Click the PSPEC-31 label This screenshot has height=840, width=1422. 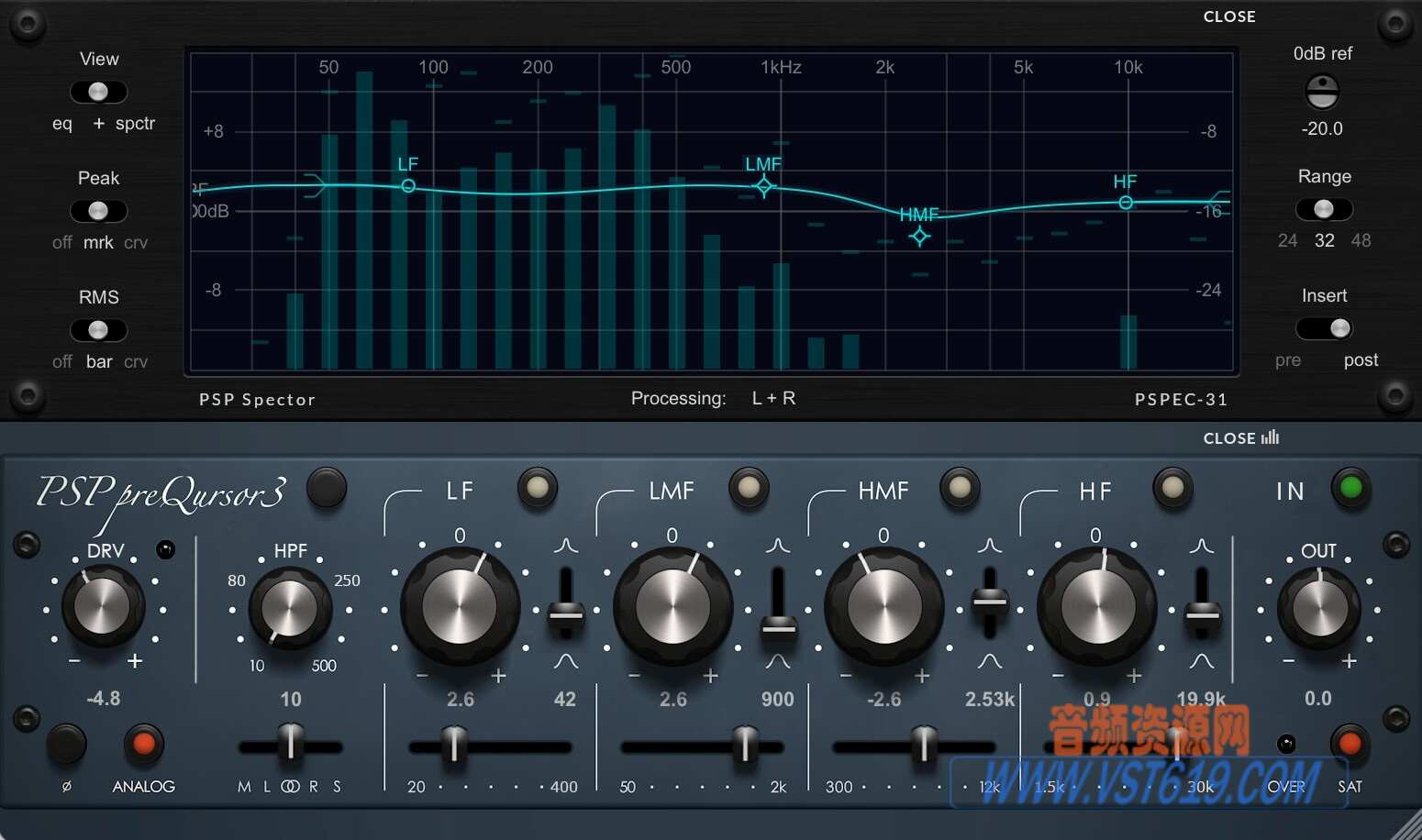coord(1182,399)
